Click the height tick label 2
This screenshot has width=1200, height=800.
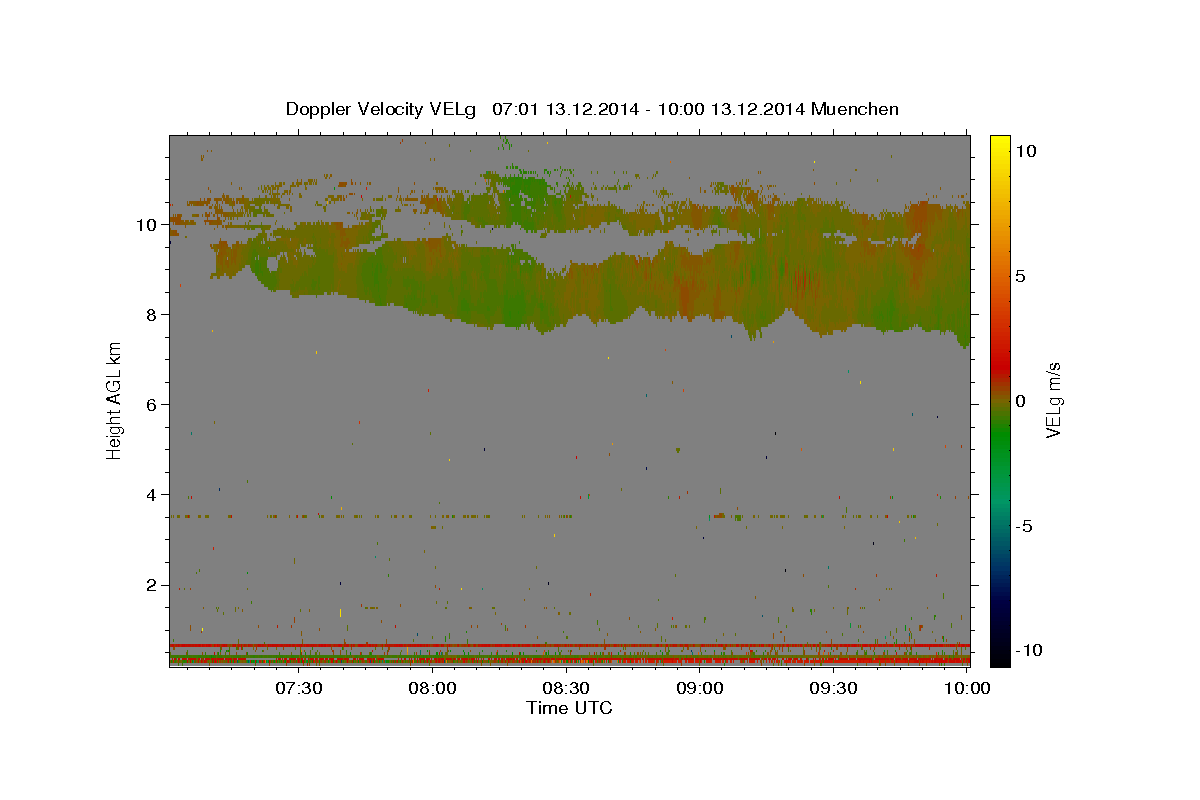153,585
